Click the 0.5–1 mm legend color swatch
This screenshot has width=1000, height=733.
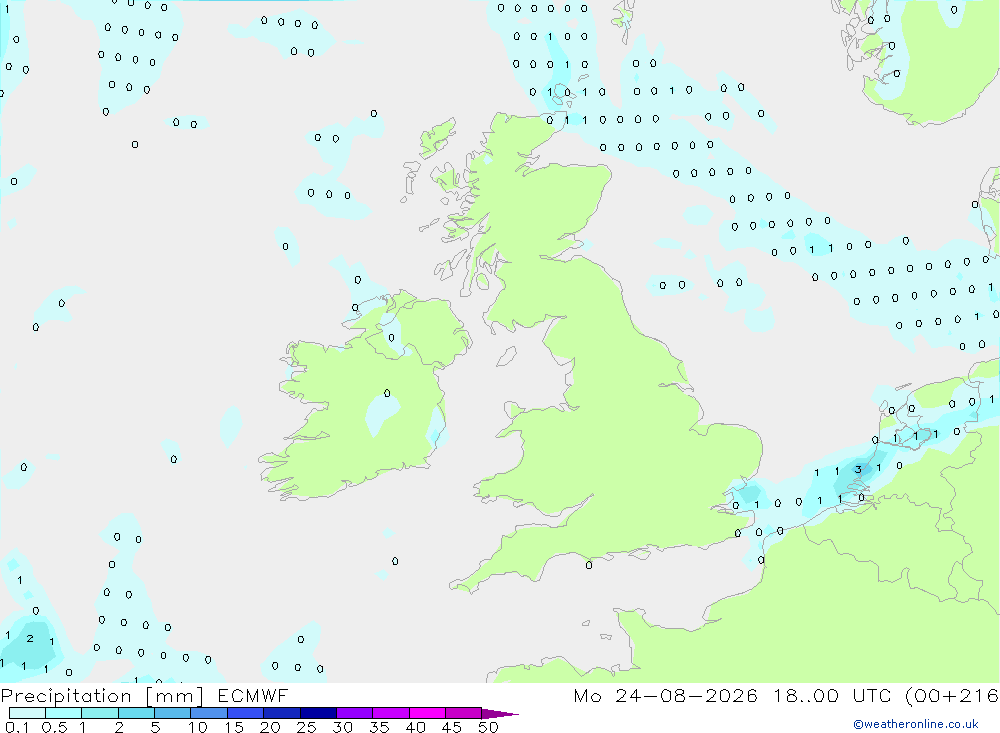(64, 713)
